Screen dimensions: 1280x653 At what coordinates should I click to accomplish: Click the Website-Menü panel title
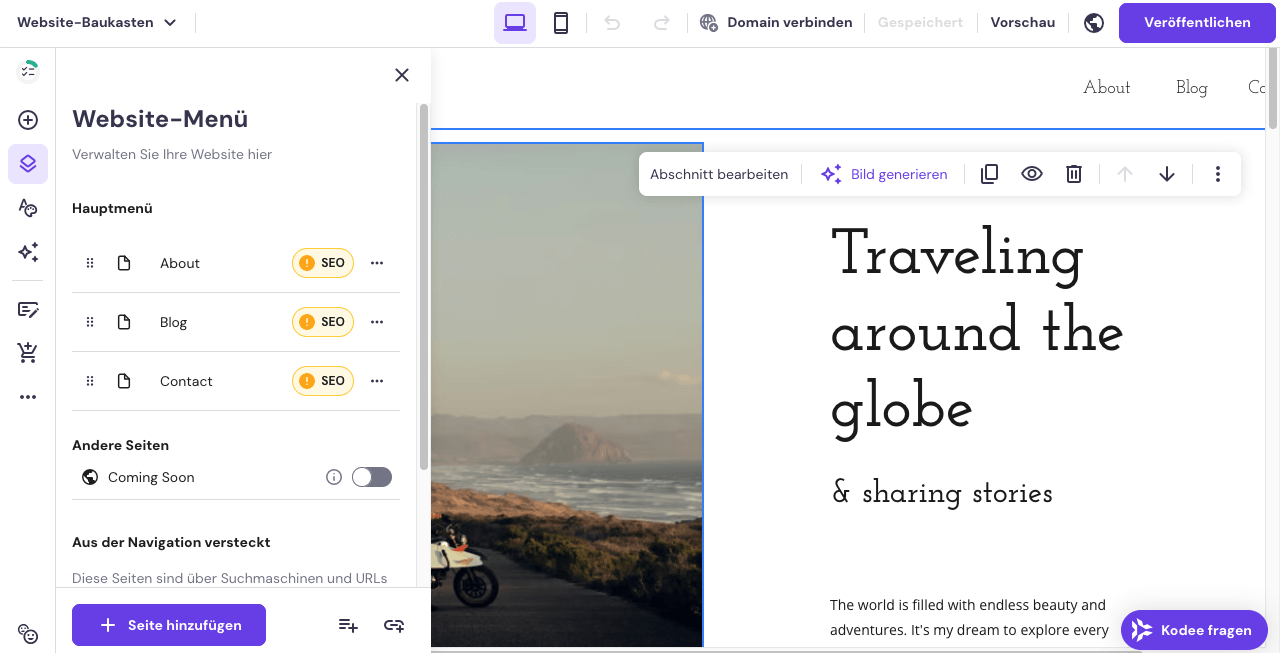point(160,119)
